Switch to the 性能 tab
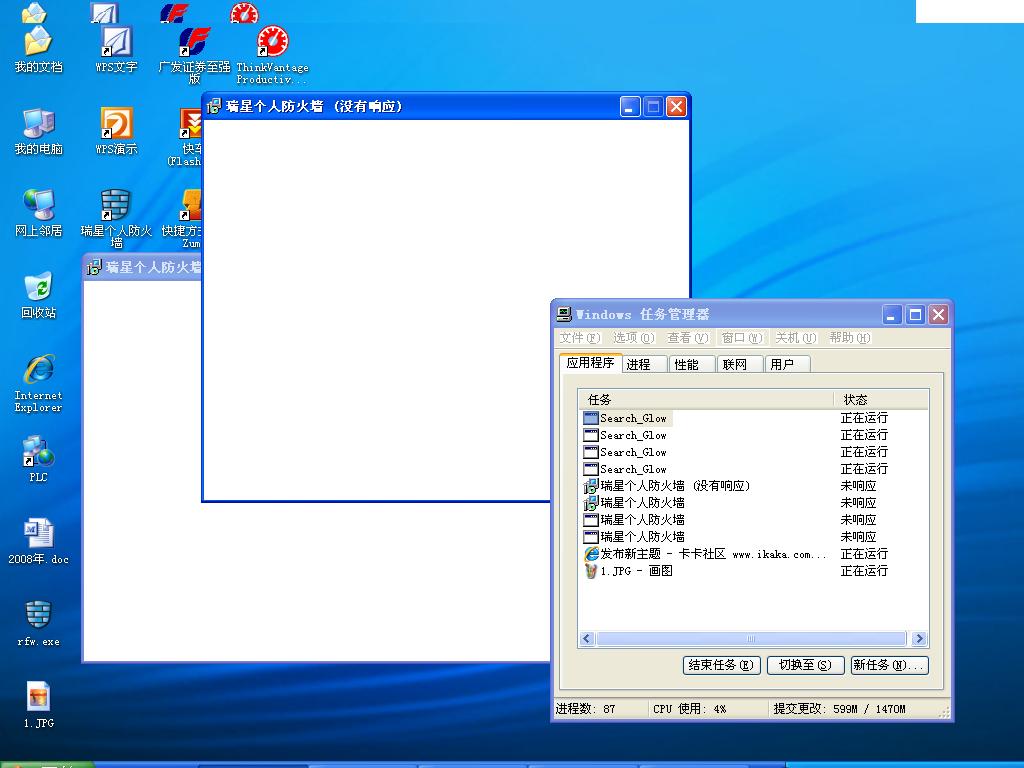The height and width of the screenshot is (768, 1024). click(x=692, y=364)
